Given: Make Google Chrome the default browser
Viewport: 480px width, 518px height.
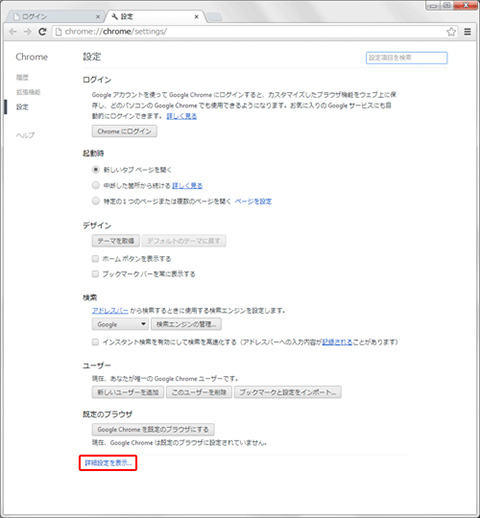Looking at the screenshot, I should click(153, 429).
